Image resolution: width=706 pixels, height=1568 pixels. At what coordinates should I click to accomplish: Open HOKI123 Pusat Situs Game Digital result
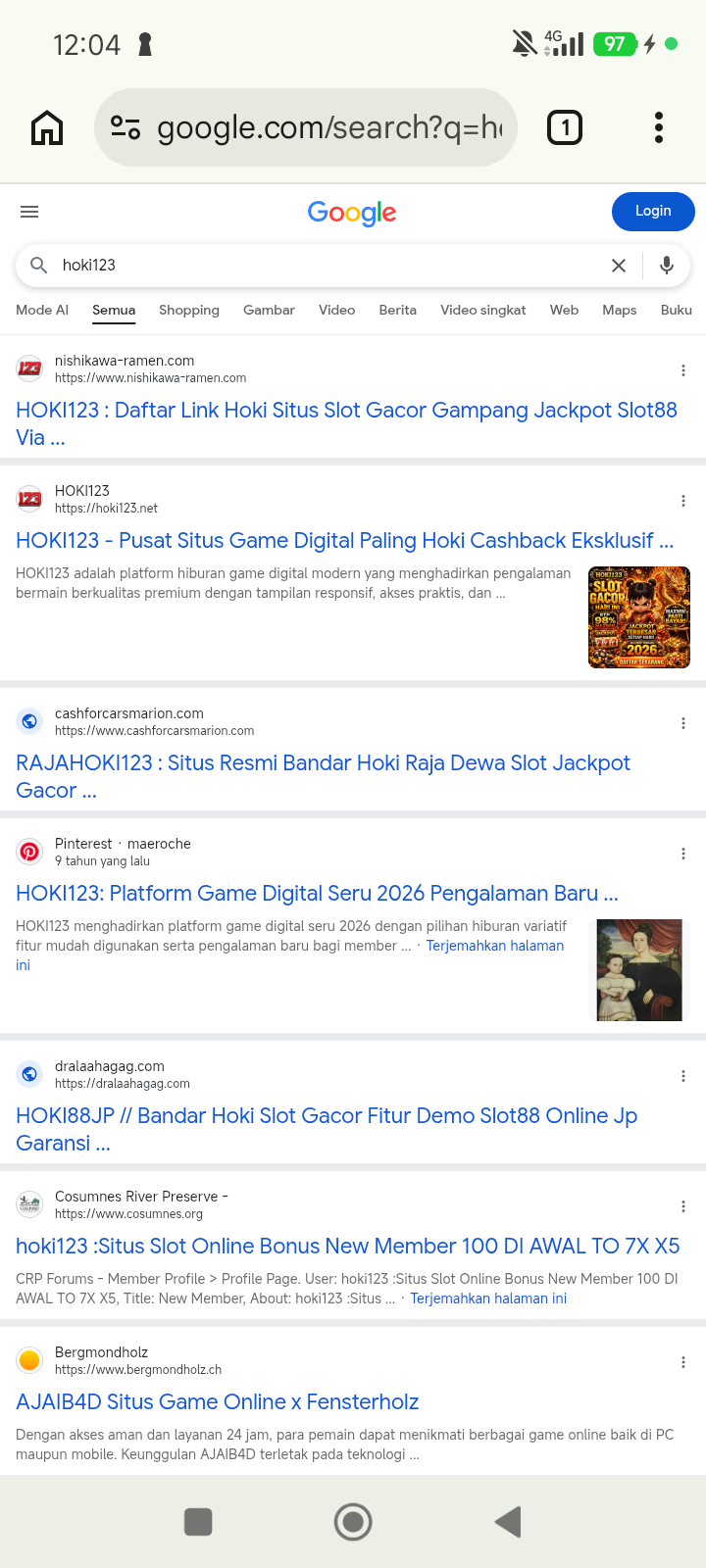pyautogui.click(x=344, y=541)
